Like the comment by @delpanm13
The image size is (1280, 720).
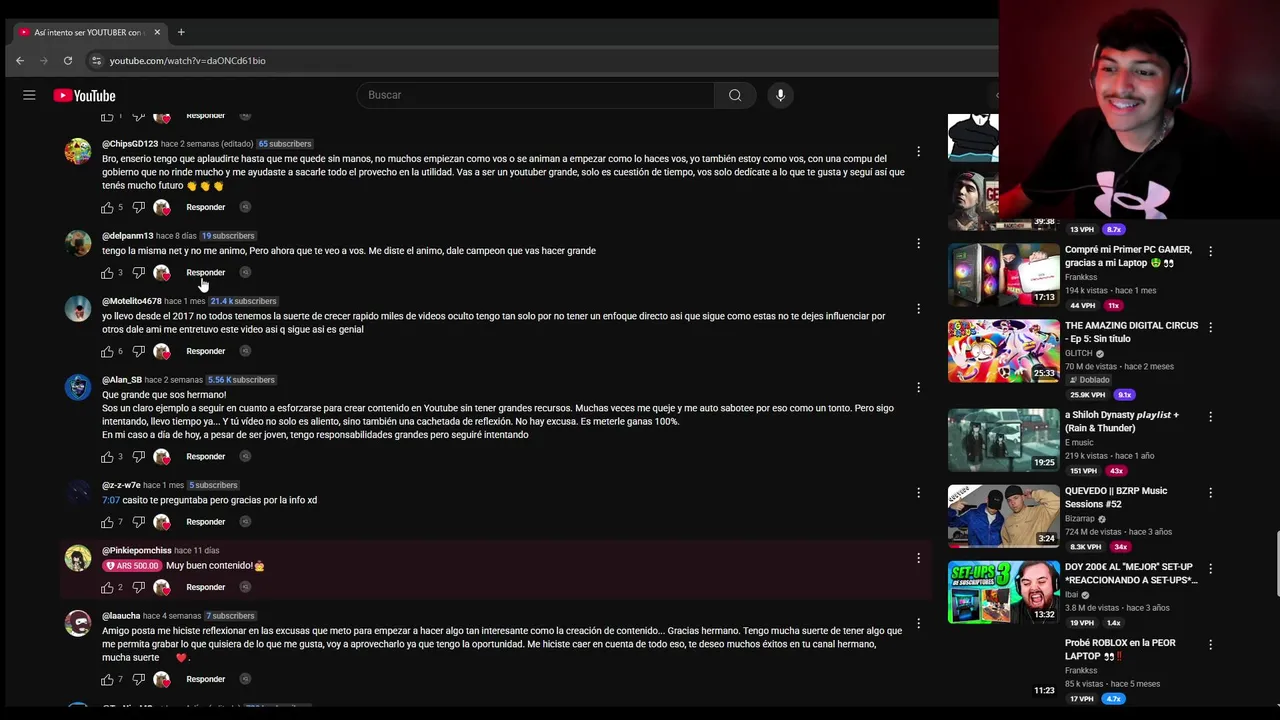(x=107, y=272)
